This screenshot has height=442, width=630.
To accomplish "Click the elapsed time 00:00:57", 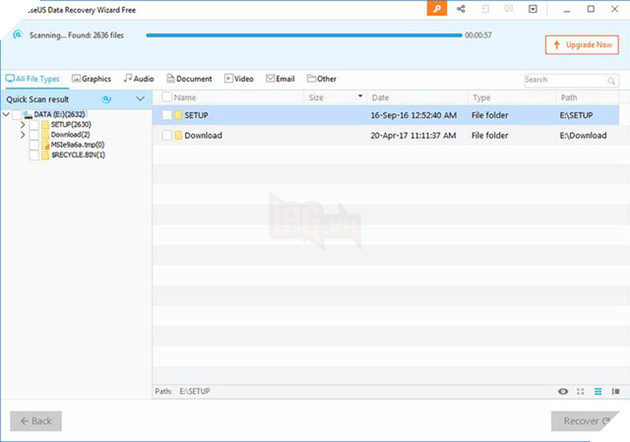I will pyautogui.click(x=478, y=35).
